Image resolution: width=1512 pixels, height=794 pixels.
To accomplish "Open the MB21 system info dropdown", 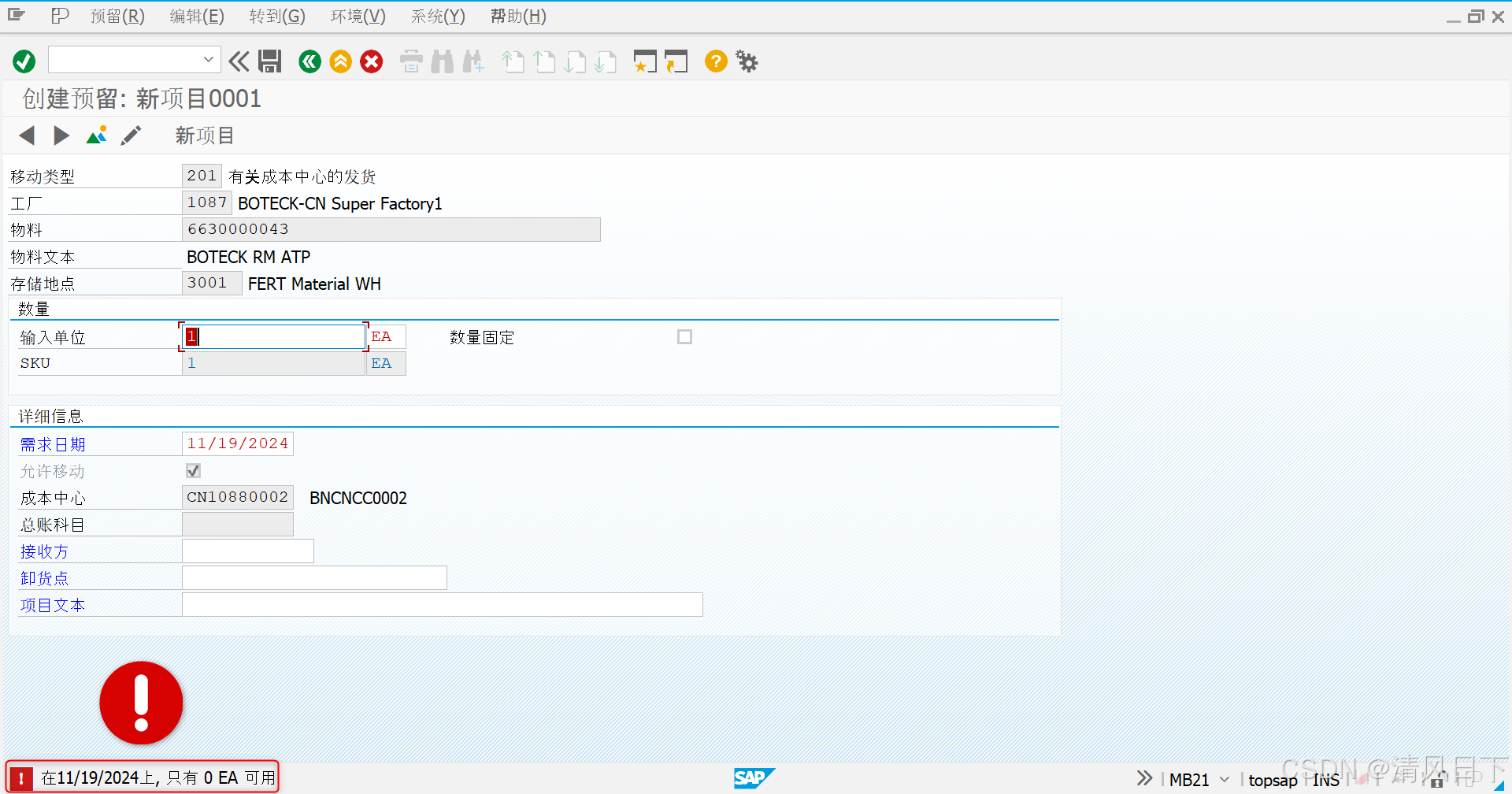I will [x=1225, y=780].
